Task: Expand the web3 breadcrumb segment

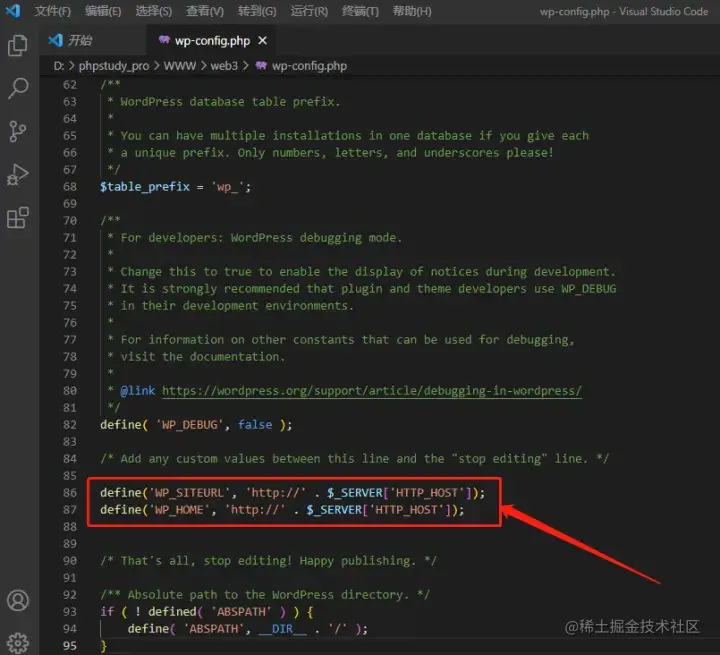Action: [x=224, y=66]
